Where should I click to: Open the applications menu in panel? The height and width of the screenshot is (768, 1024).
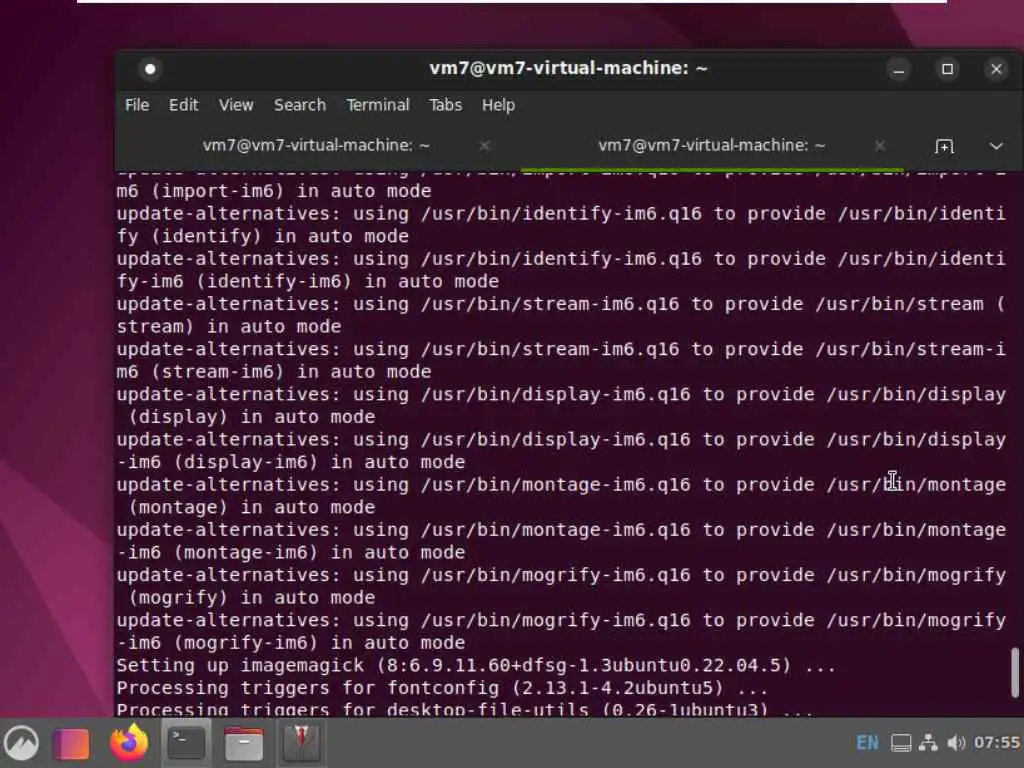pos(22,743)
